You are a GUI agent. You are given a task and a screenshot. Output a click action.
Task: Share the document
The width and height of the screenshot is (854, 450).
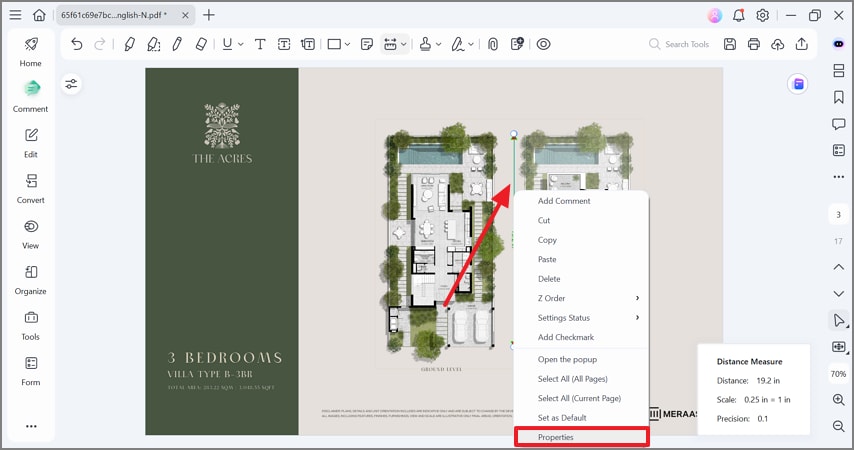click(802, 44)
